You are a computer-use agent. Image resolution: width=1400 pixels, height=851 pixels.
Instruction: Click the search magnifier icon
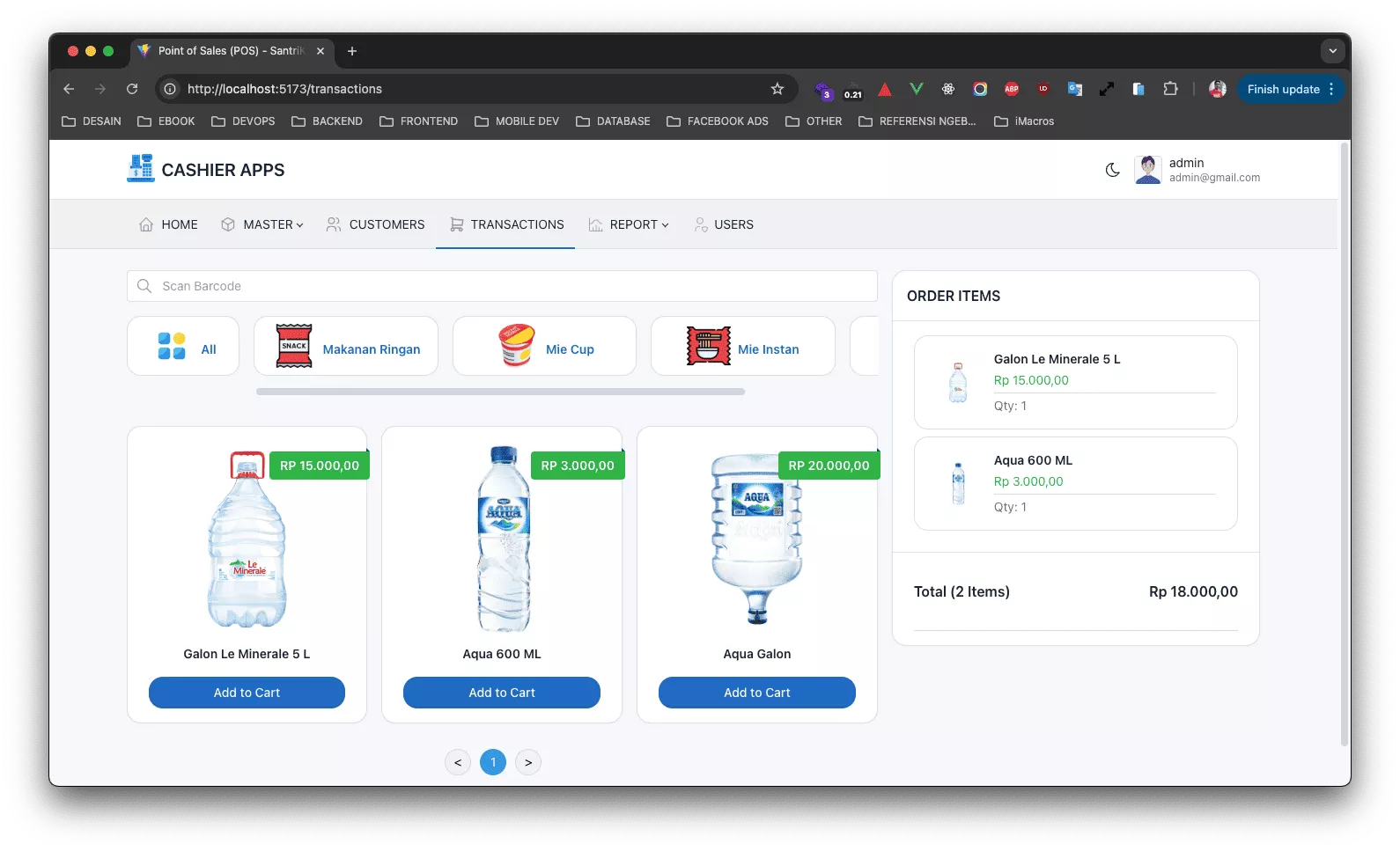(144, 286)
